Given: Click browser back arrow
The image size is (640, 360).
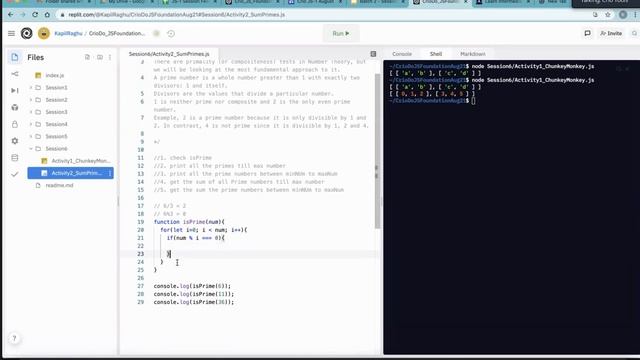Looking at the screenshot, I should [x=11, y=15].
